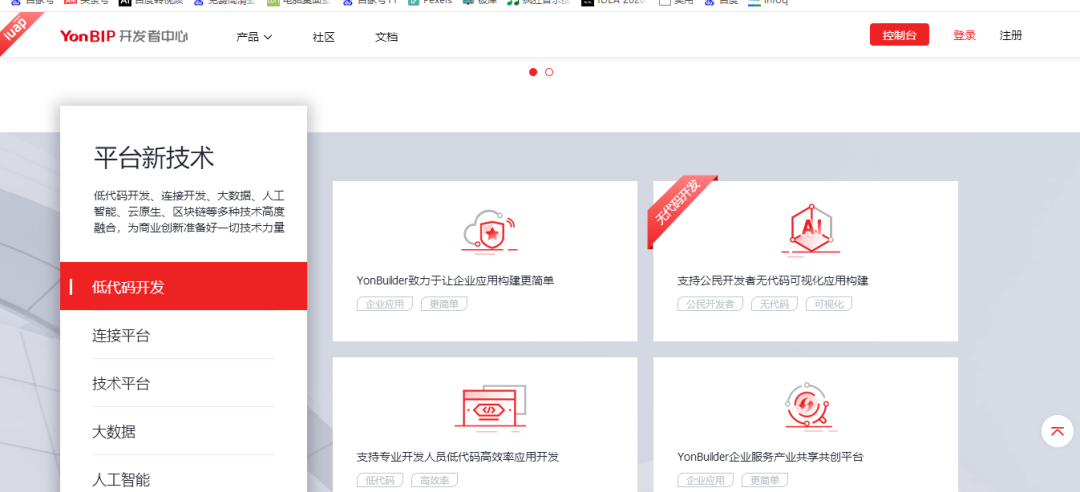1080x492 pixels.
Task: Click the back-to-top arrow button
Action: click(1057, 431)
